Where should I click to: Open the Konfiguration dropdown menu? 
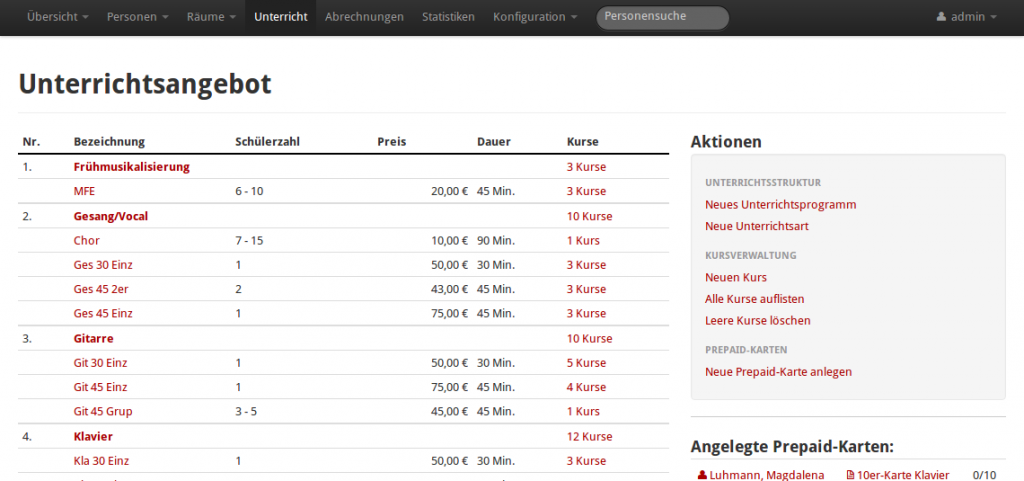(535, 17)
